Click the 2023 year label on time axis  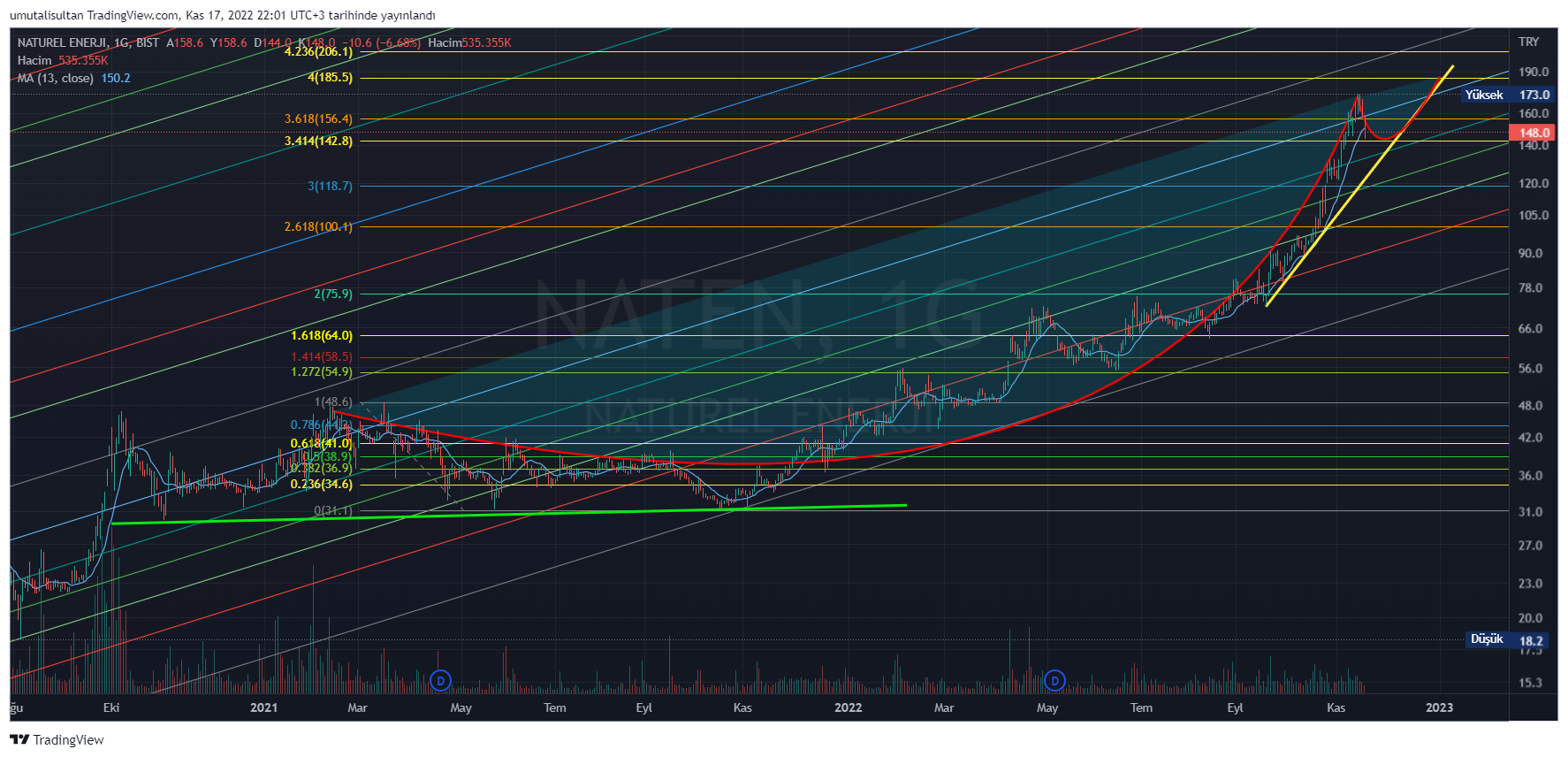tap(1439, 707)
